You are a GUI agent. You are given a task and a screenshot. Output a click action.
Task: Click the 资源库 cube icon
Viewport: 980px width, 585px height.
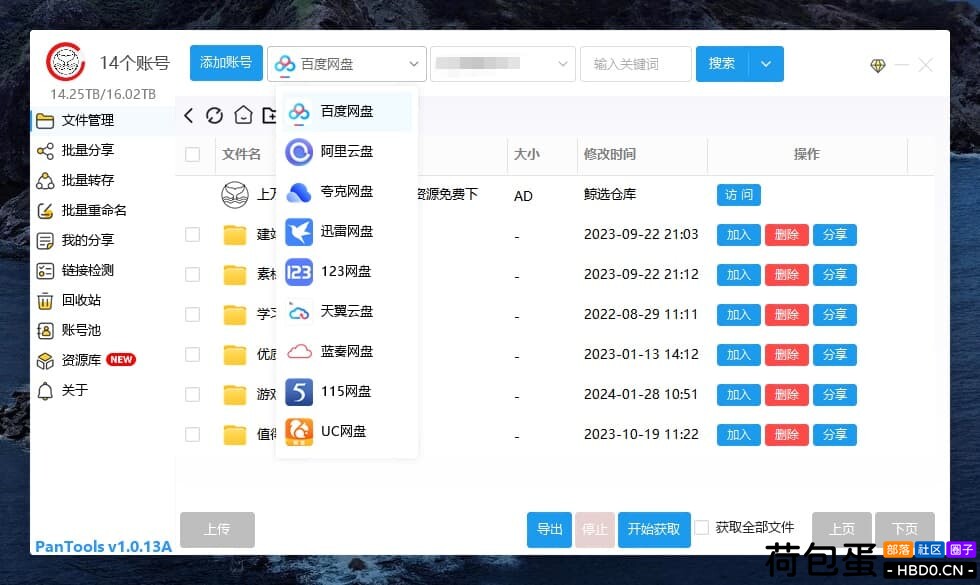tap(45, 361)
